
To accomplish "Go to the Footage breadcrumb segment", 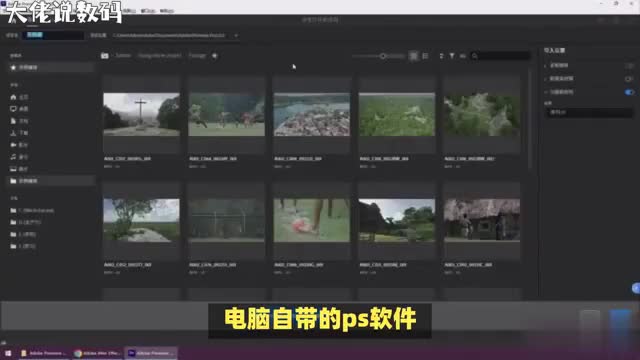I will (x=197, y=56).
